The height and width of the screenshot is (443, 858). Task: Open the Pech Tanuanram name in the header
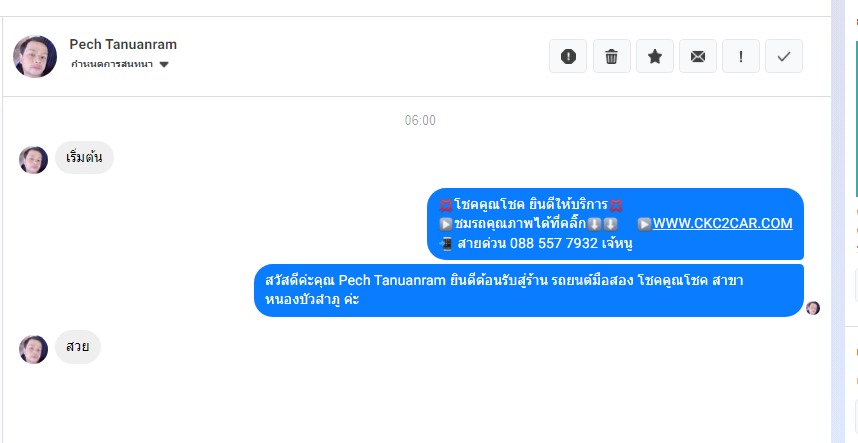coord(123,44)
